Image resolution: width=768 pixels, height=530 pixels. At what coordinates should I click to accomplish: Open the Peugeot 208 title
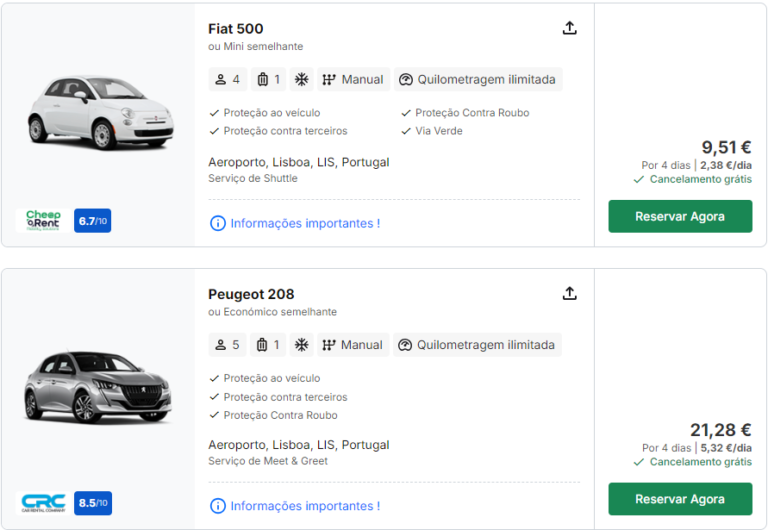coord(251,294)
